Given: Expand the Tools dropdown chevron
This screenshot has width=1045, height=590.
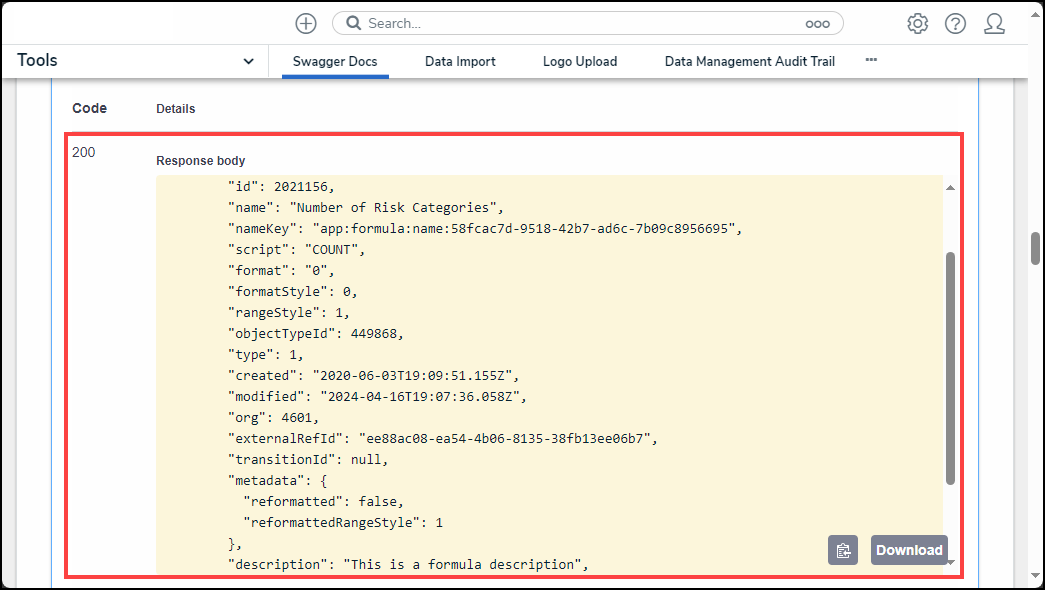Looking at the screenshot, I should 249,62.
